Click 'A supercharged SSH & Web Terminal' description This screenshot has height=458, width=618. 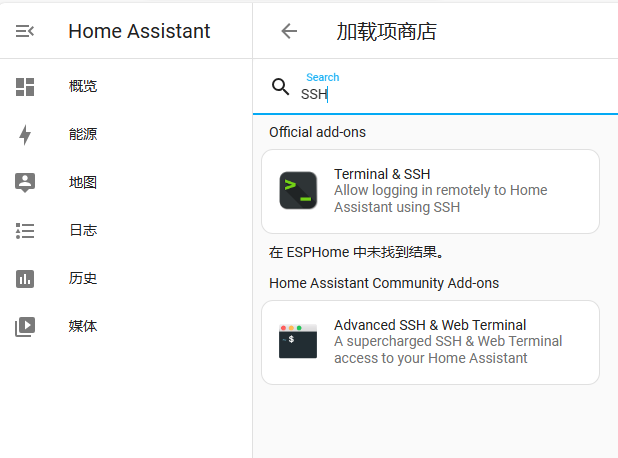[x=448, y=350]
